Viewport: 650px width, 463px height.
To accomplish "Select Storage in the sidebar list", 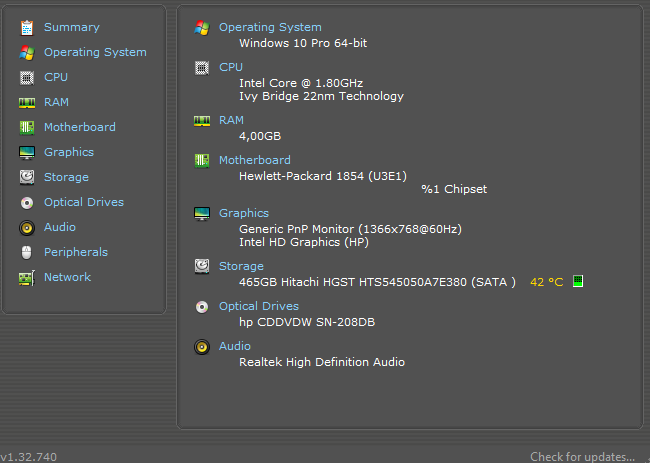I will (66, 177).
